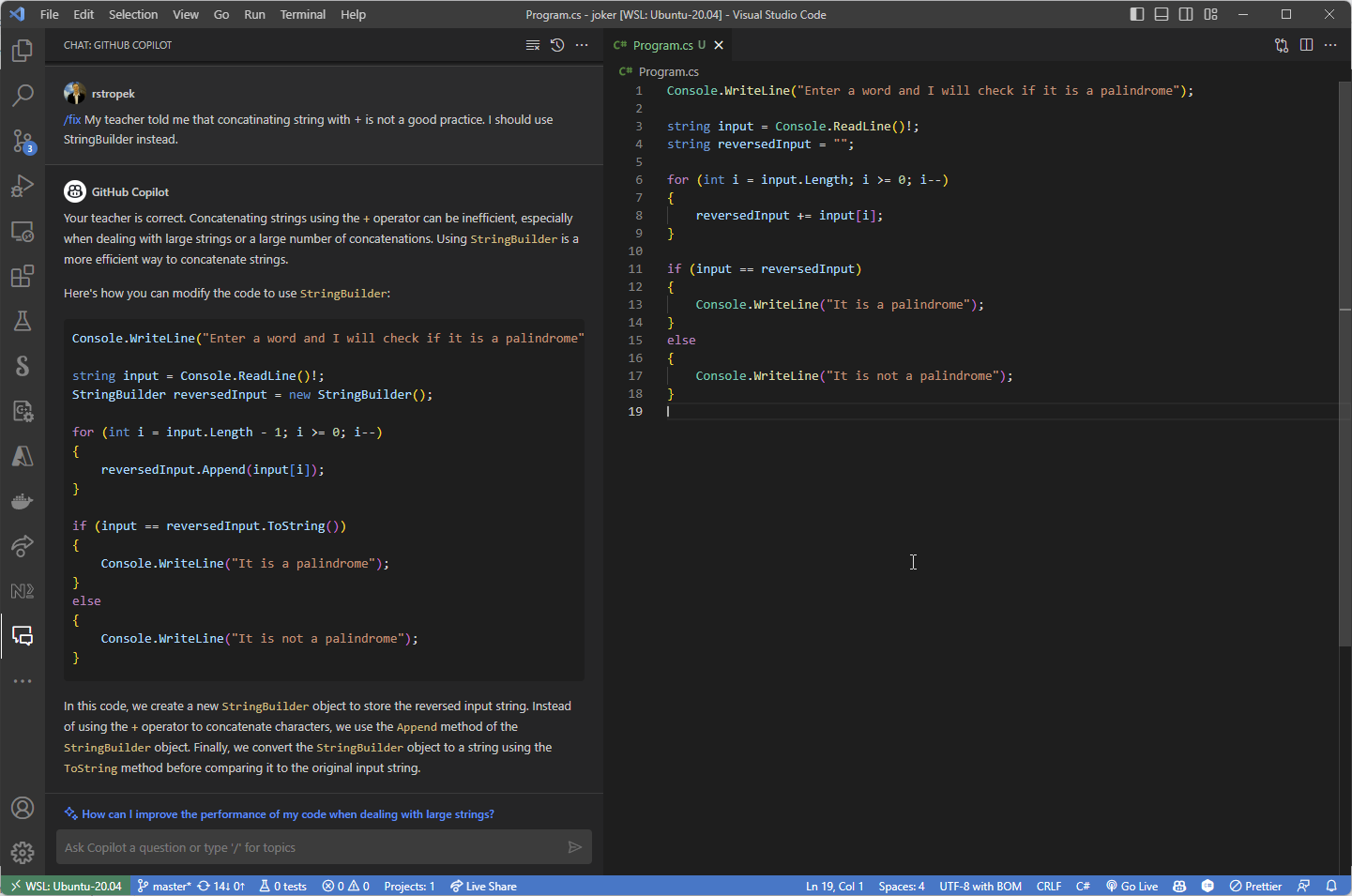Open the Docker view icon

(23, 501)
